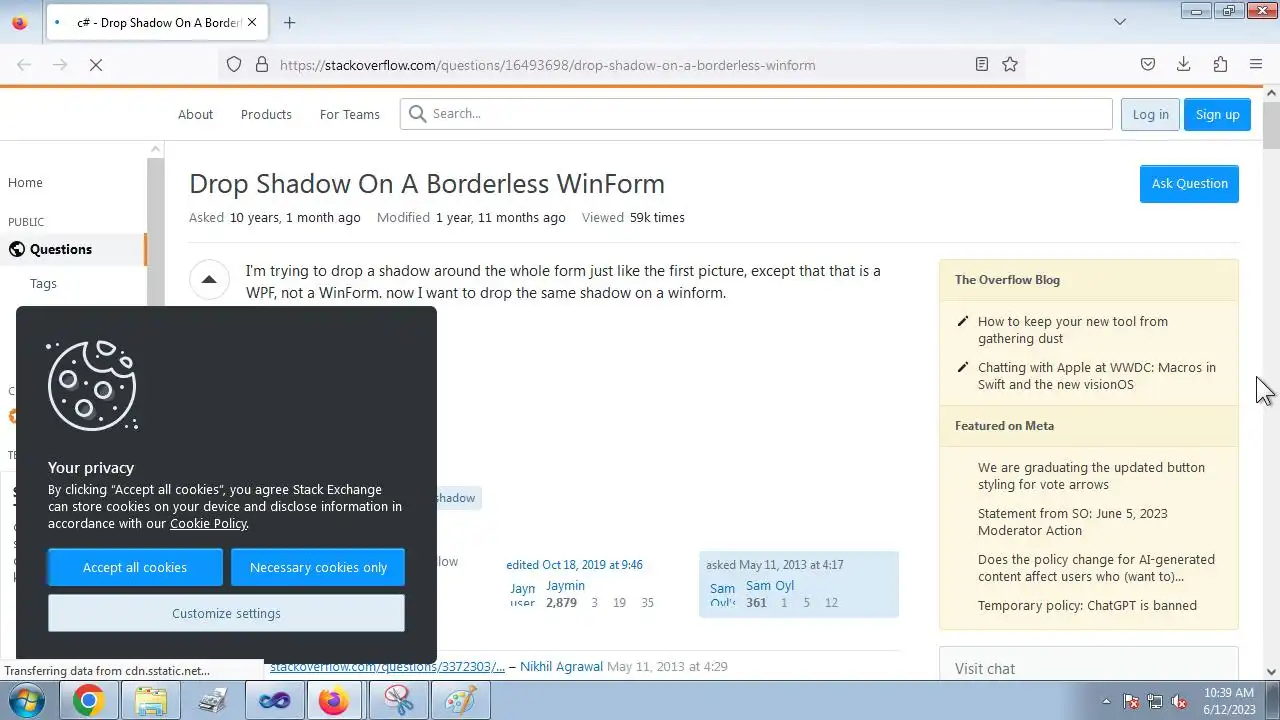Open the Firefox extensions icon
This screenshot has width=1280, height=720.
(x=1220, y=65)
